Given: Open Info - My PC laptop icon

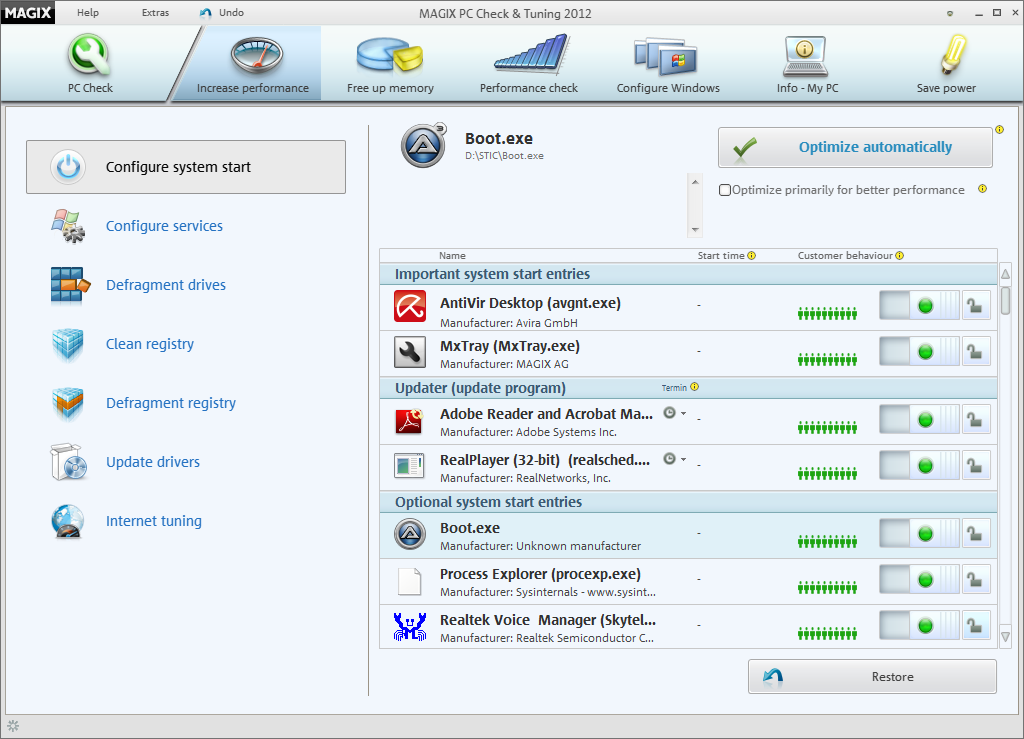Looking at the screenshot, I should 805,56.
